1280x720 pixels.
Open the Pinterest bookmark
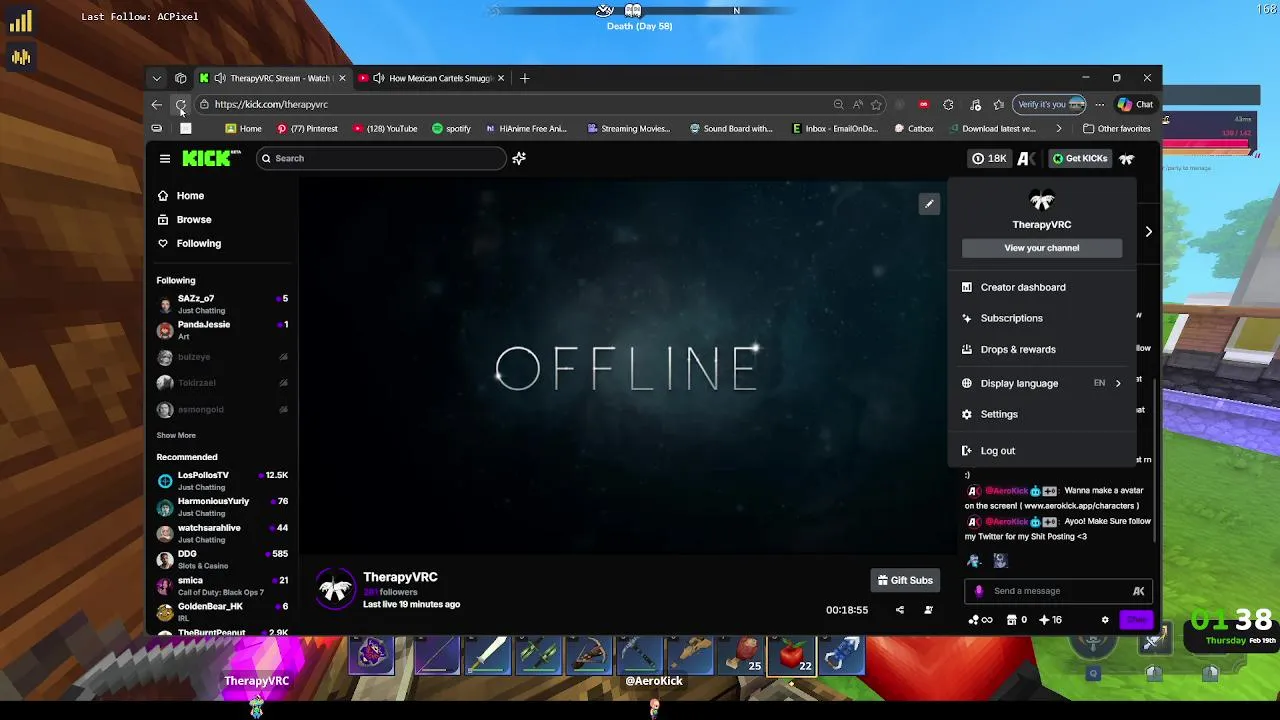pyautogui.click(x=307, y=128)
